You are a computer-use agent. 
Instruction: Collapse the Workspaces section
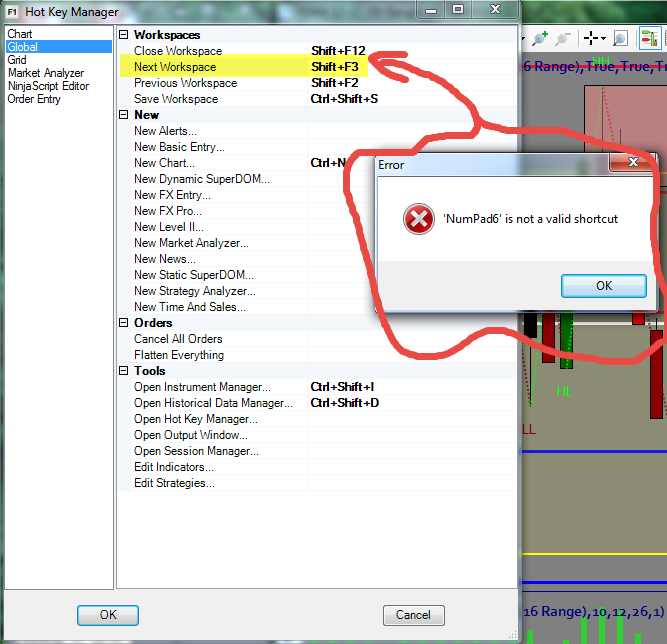123,34
